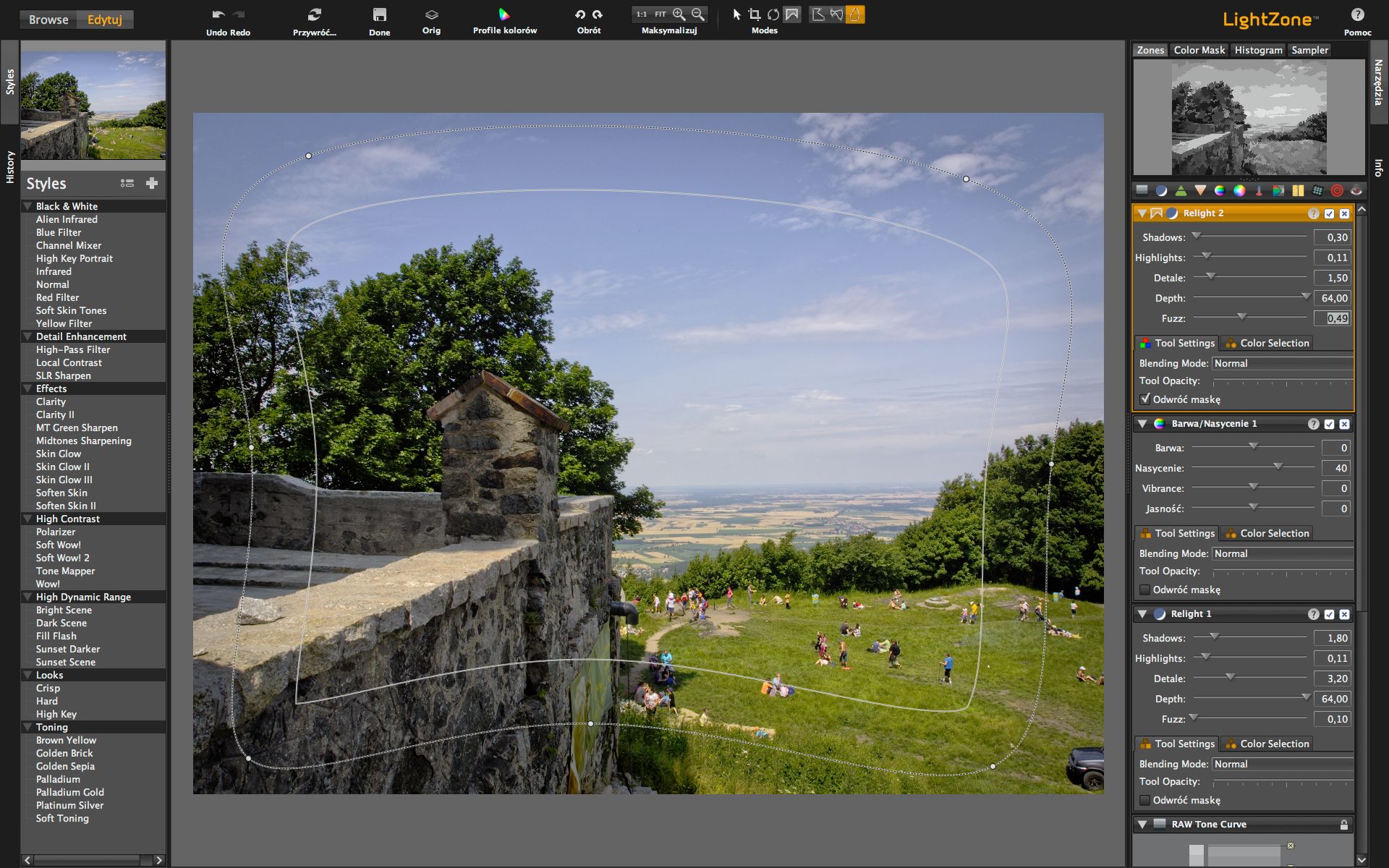Select the Crop tool
Viewport: 1389px width, 868px height.
point(755,13)
